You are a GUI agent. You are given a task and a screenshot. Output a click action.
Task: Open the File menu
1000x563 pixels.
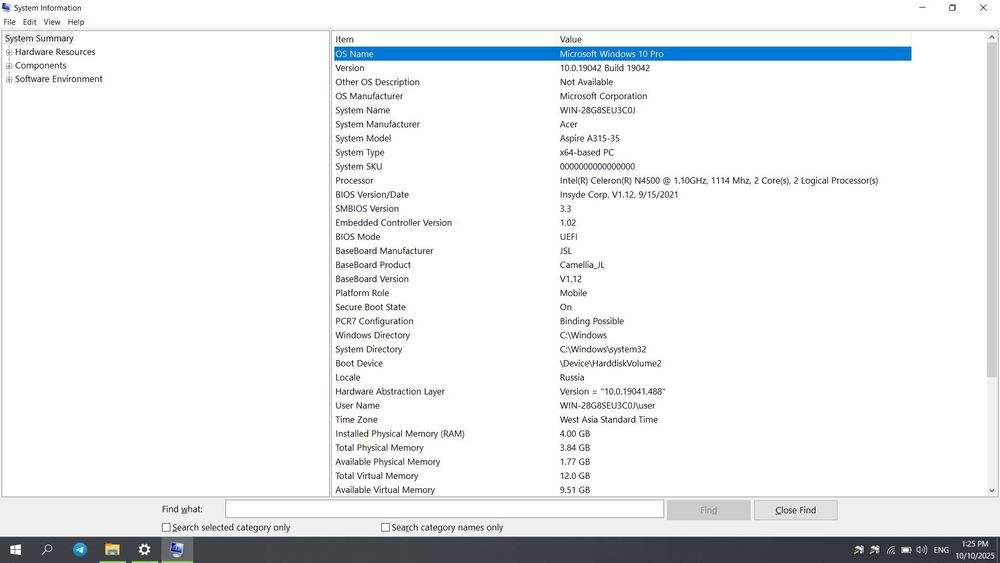click(10, 22)
